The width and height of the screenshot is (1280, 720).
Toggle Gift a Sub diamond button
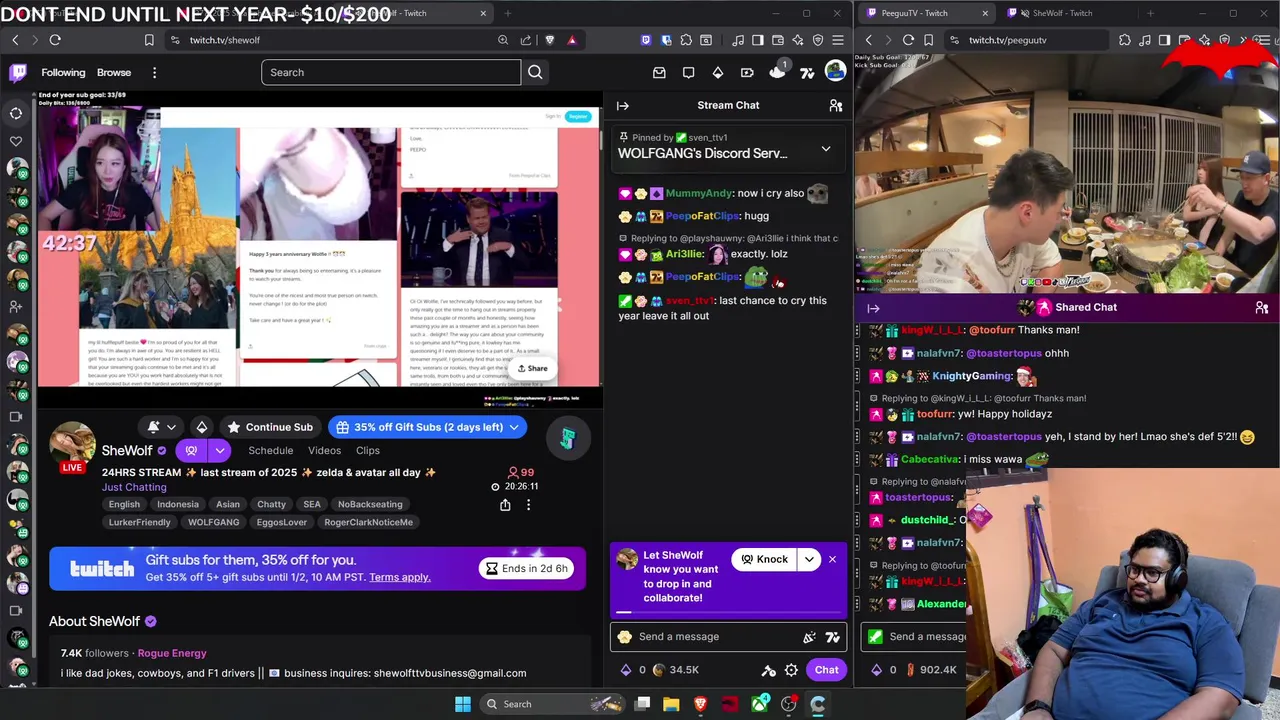pyautogui.click(x=202, y=427)
